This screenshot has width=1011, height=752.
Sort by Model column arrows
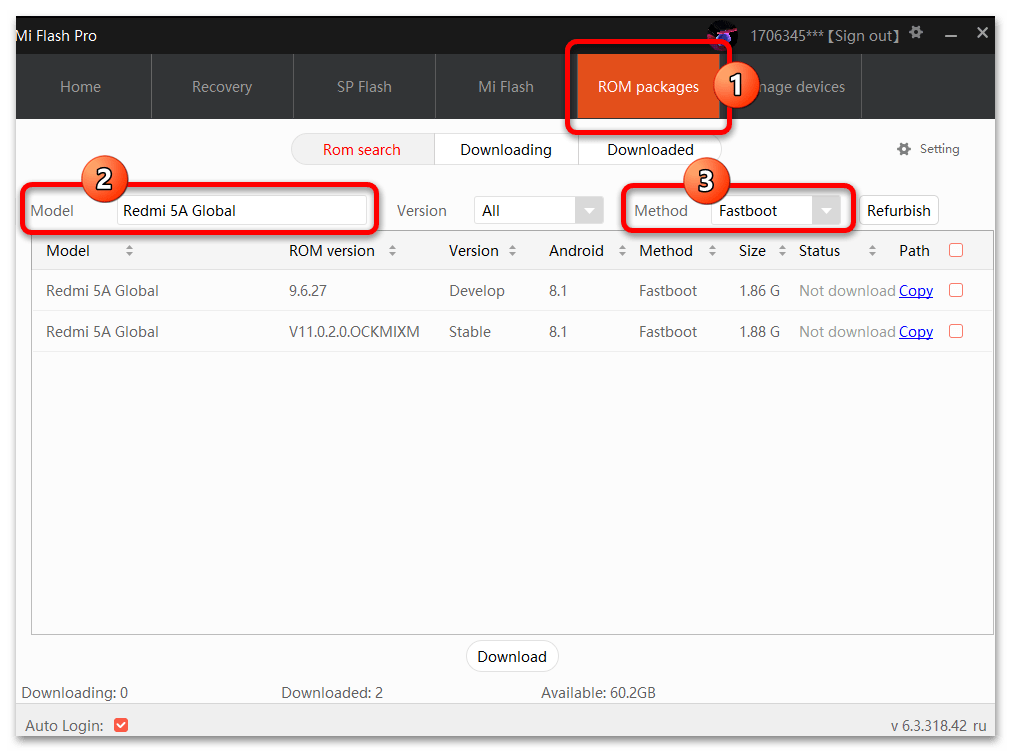[x=129, y=251]
